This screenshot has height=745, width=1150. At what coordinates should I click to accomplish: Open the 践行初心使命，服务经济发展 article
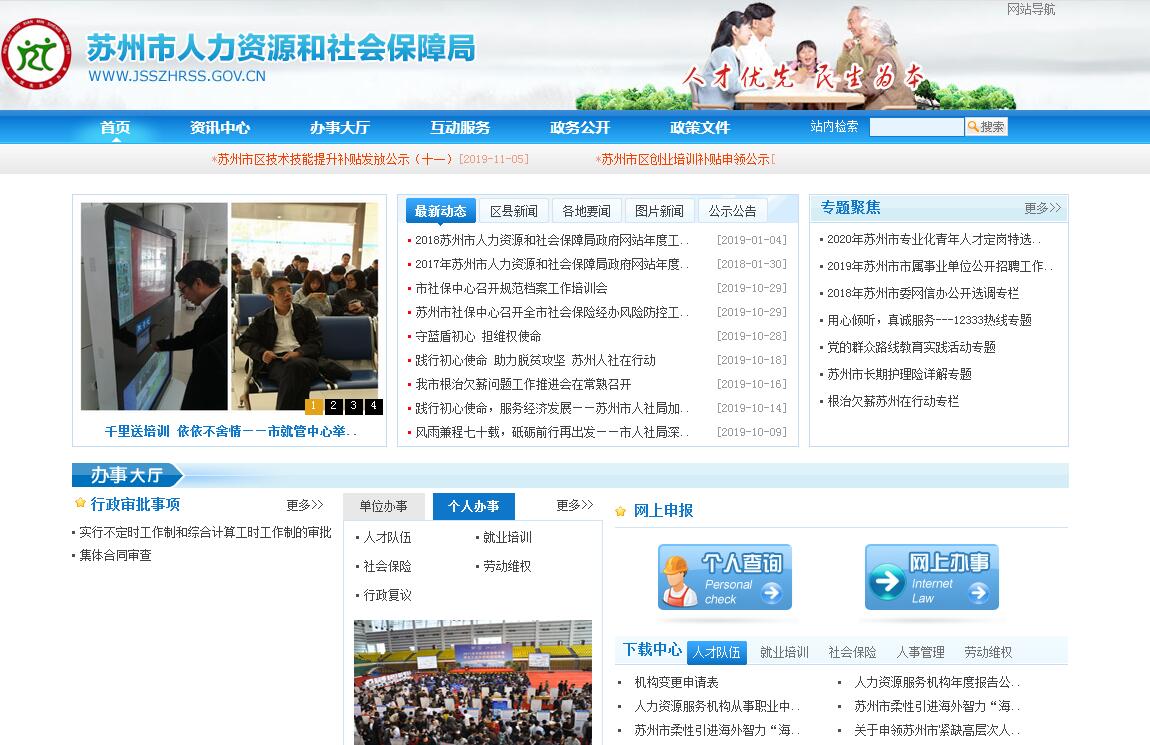coord(552,408)
